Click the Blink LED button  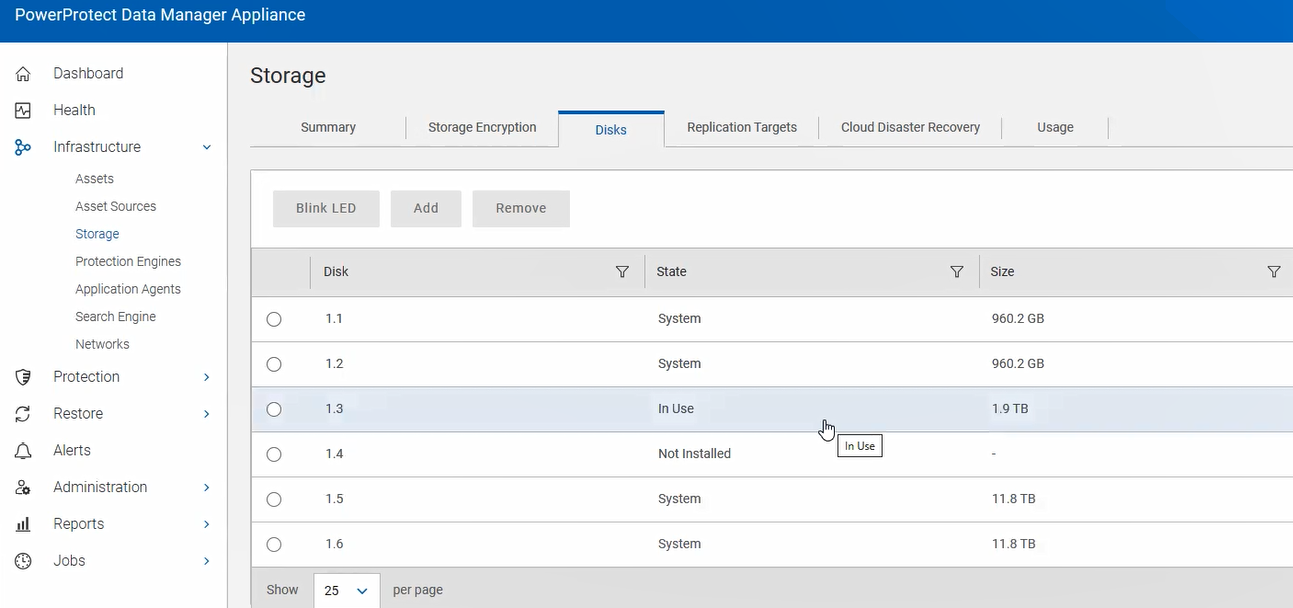[x=326, y=208]
